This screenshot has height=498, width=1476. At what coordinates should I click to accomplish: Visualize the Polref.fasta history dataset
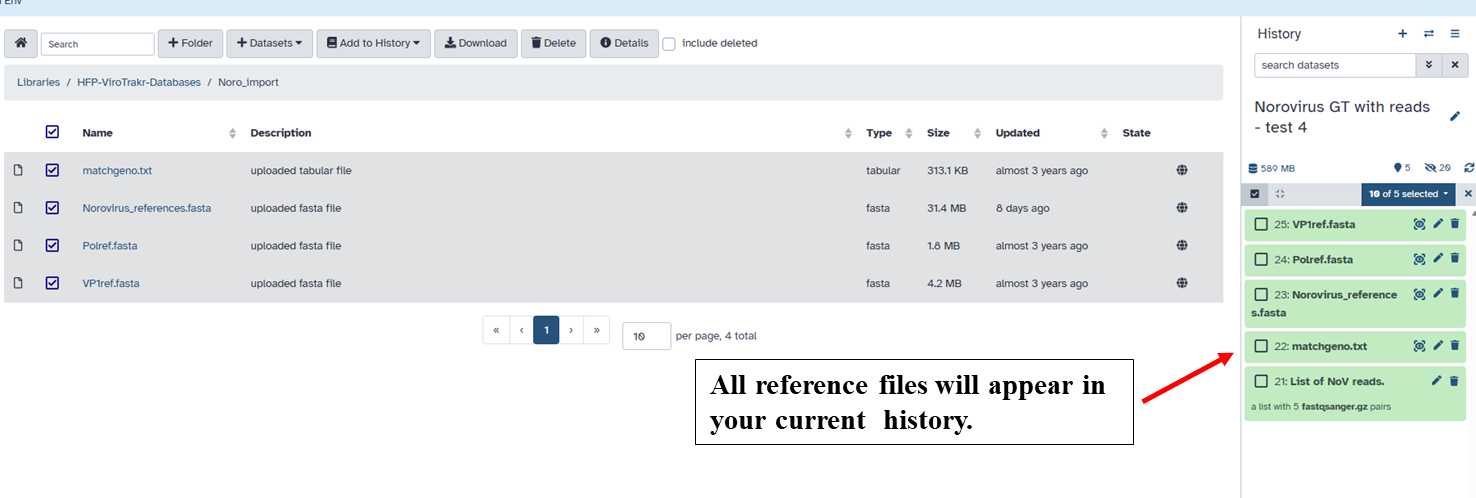[x=1419, y=259]
